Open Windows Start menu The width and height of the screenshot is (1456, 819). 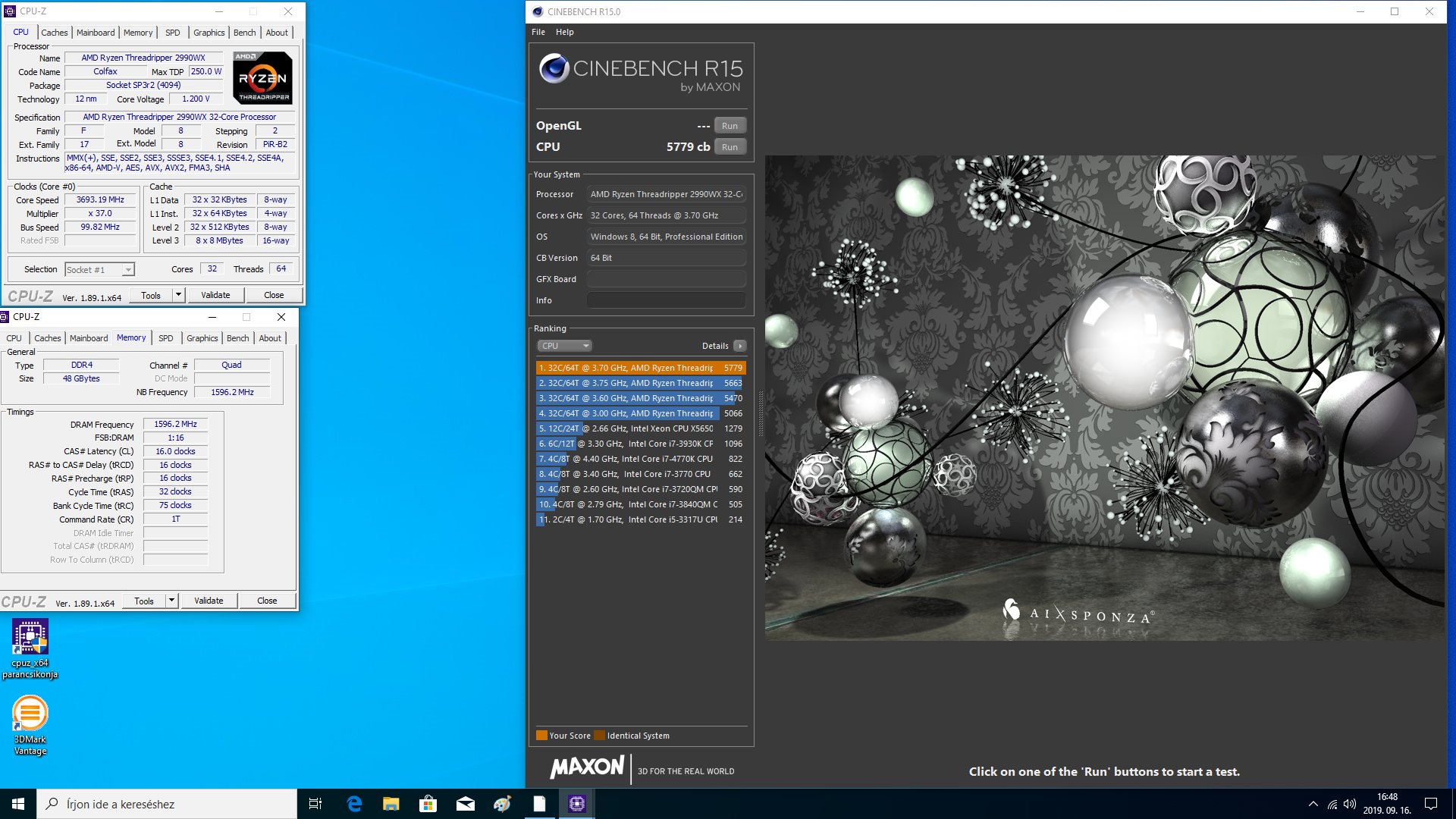pos(18,804)
